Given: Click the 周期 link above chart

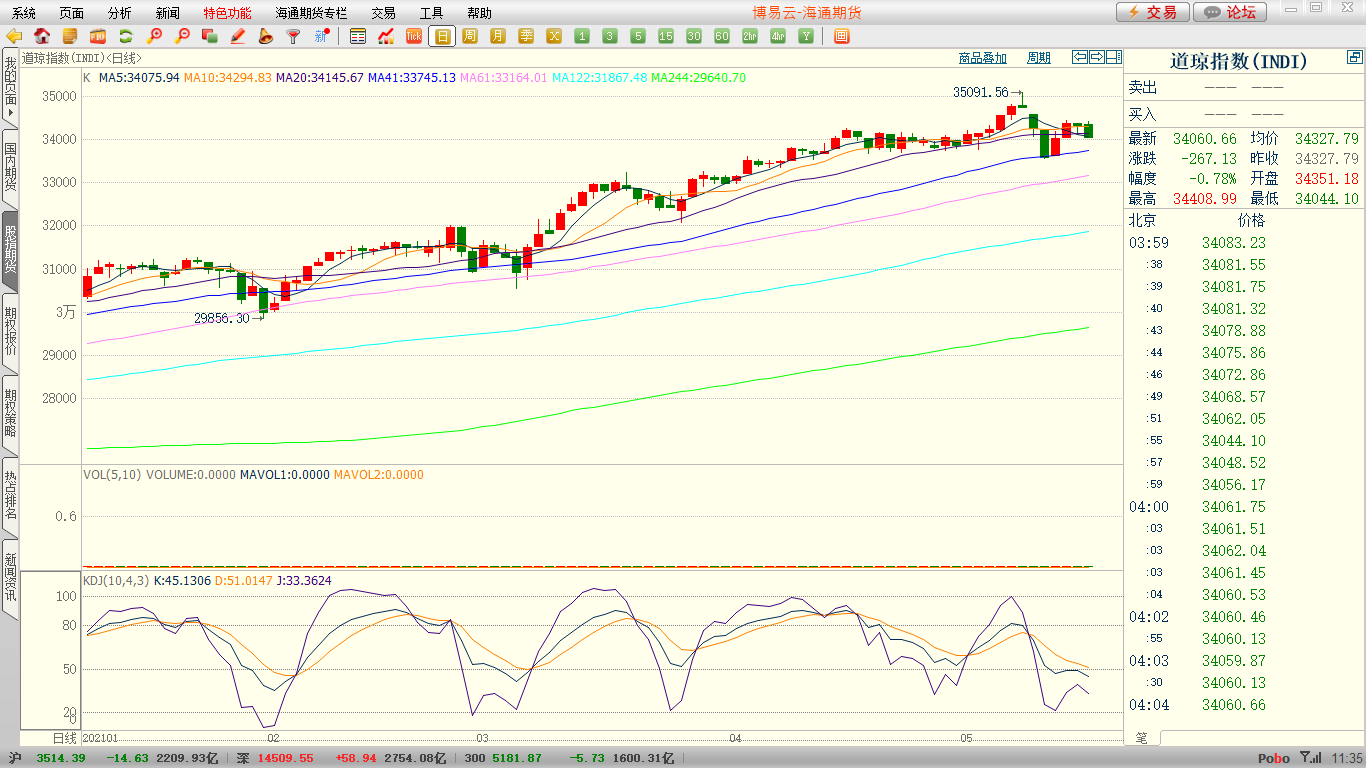Looking at the screenshot, I should tap(1039, 58).
